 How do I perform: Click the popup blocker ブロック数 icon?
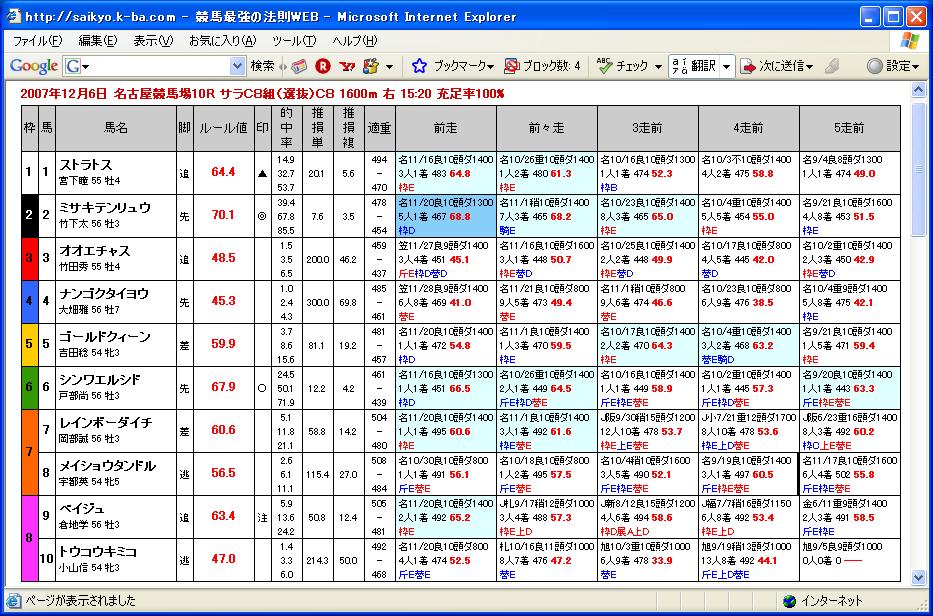[511, 66]
